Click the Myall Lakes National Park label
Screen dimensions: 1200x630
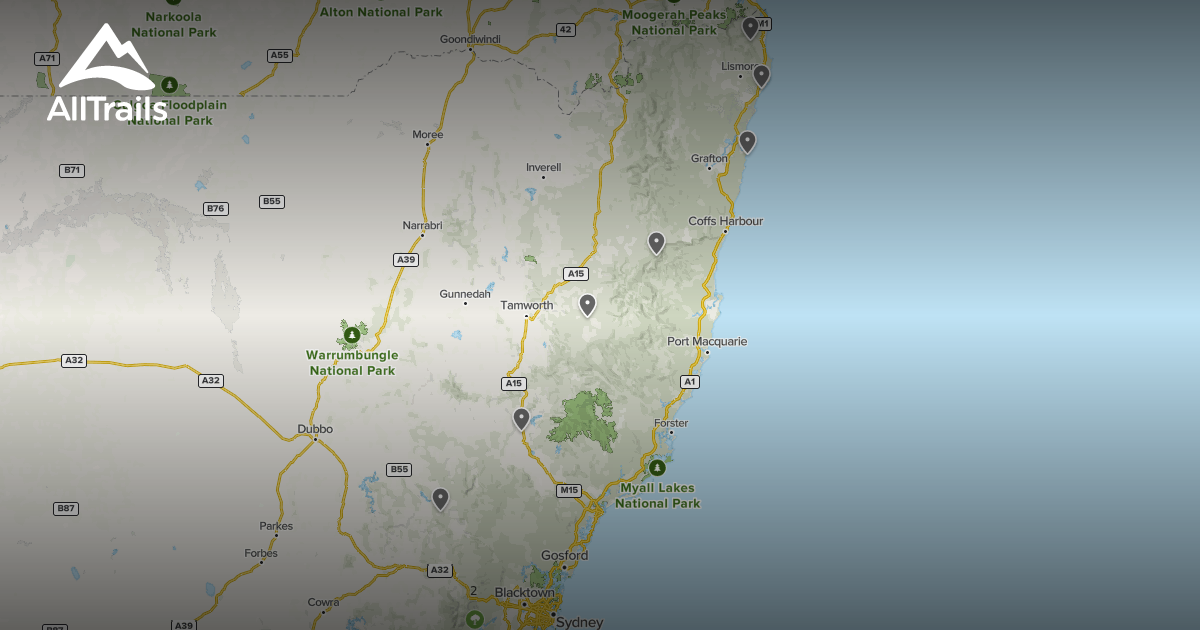657,496
